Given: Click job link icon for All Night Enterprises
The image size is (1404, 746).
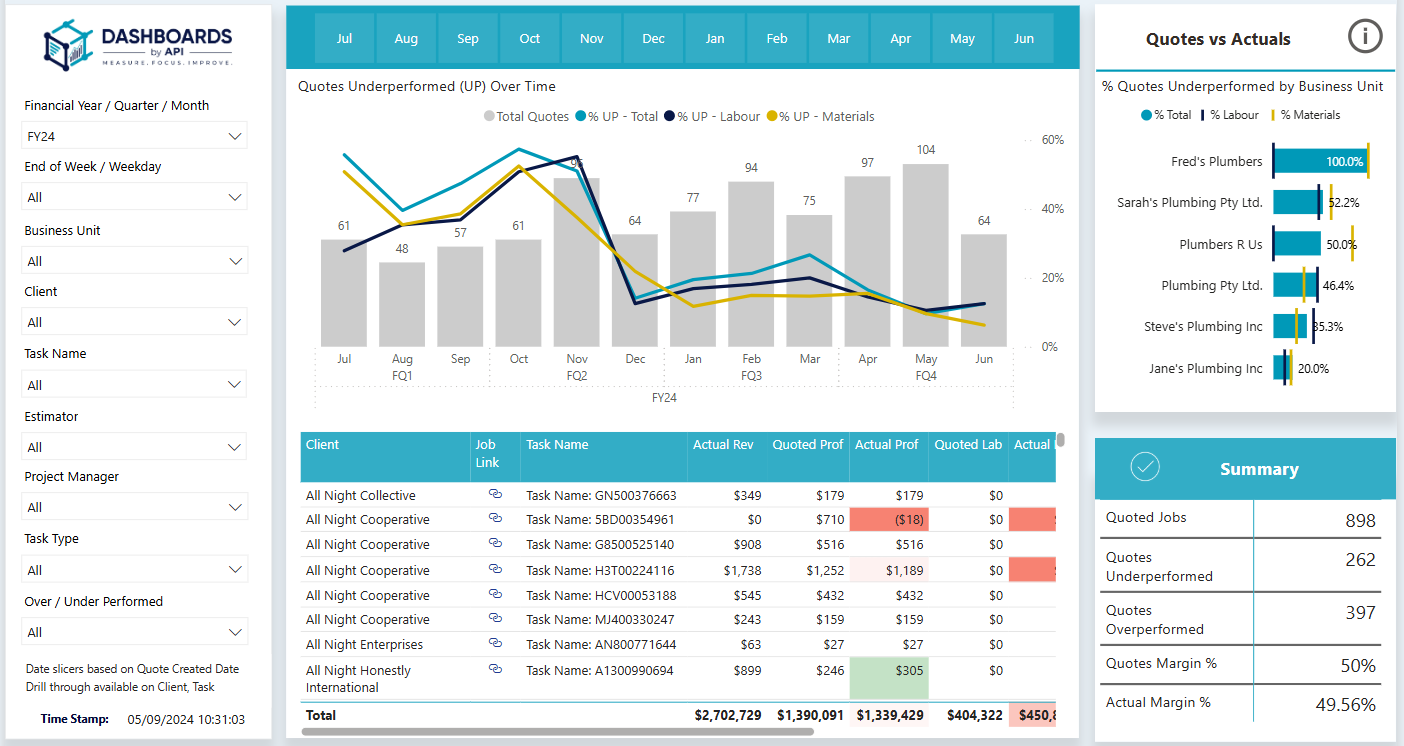Looking at the screenshot, I should pos(494,644).
